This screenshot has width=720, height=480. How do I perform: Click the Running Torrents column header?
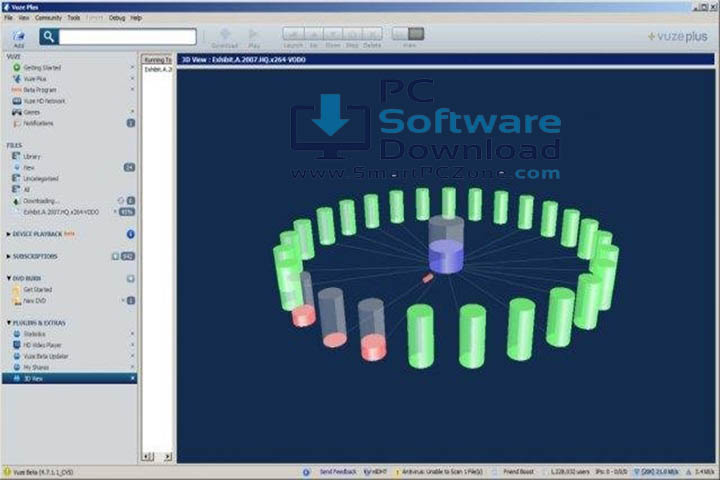point(157,60)
